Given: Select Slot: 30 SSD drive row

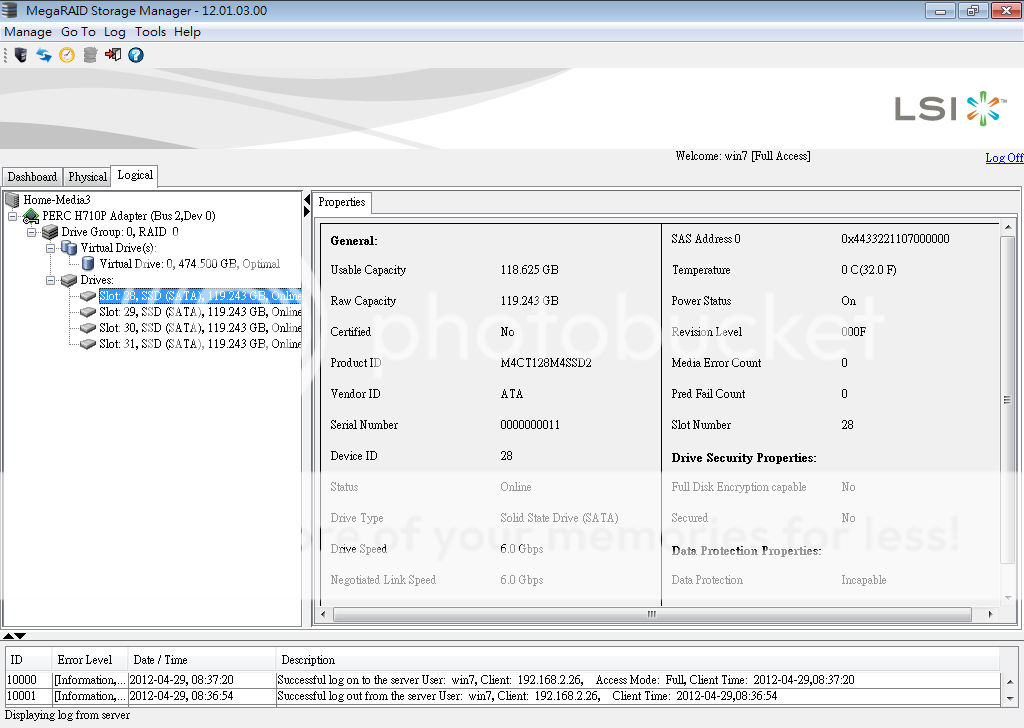Looking at the screenshot, I should pyautogui.click(x=200, y=328).
